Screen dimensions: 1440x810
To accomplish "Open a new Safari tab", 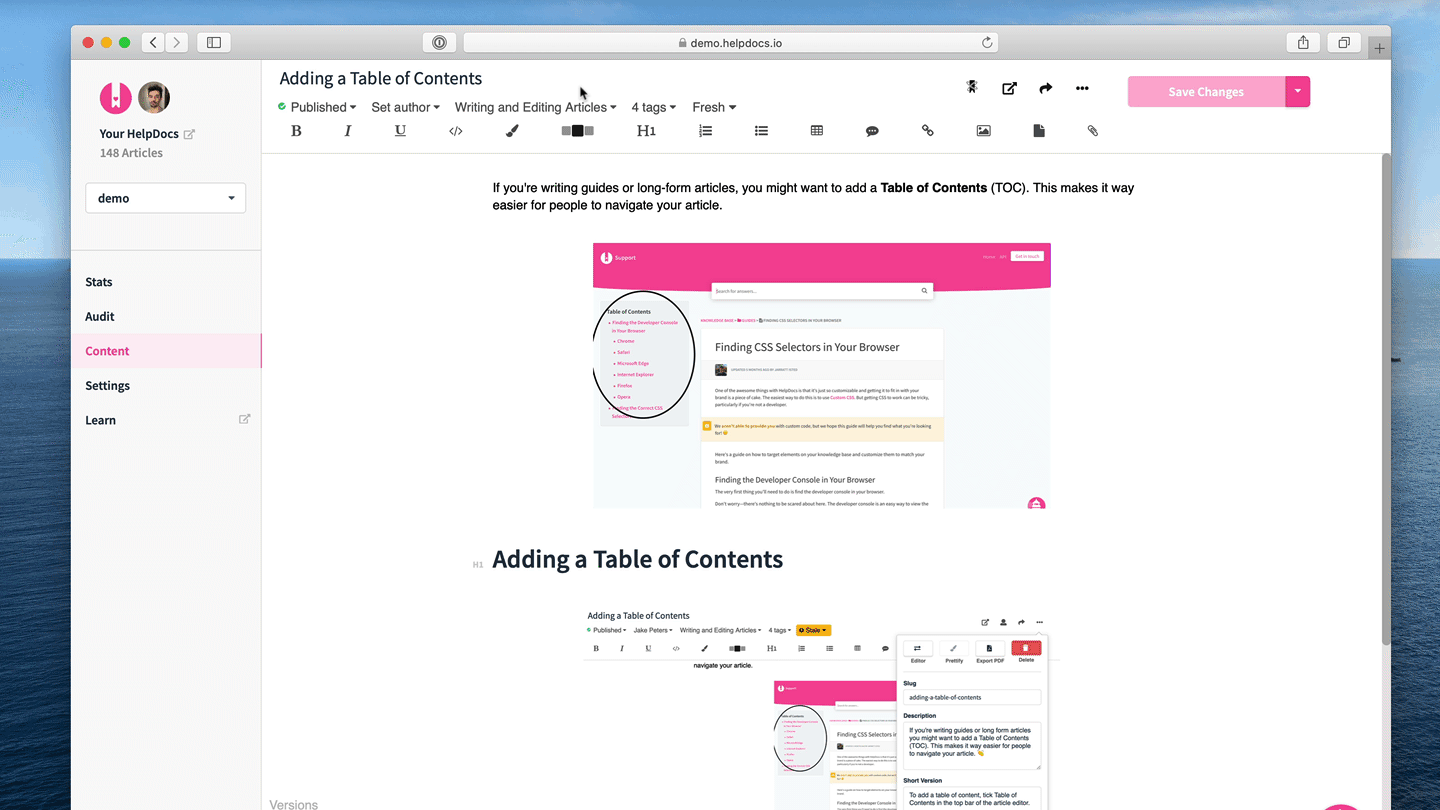I will (1380, 48).
